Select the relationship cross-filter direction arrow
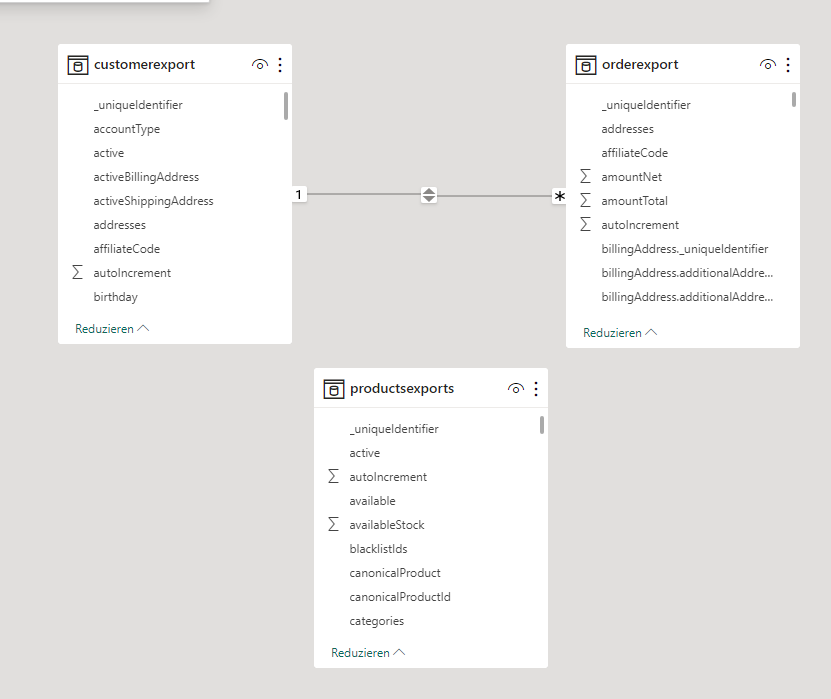Viewport: 831px width, 699px height. (429, 194)
